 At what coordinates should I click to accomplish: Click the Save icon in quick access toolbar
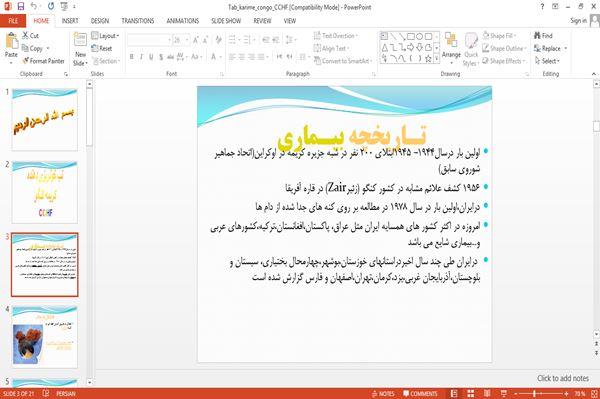tap(21, 7)
